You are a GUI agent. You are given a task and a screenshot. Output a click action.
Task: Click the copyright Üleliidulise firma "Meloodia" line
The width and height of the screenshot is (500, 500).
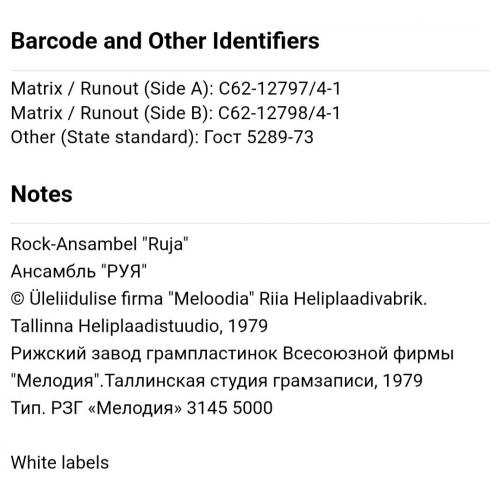[x=219, y=299]
